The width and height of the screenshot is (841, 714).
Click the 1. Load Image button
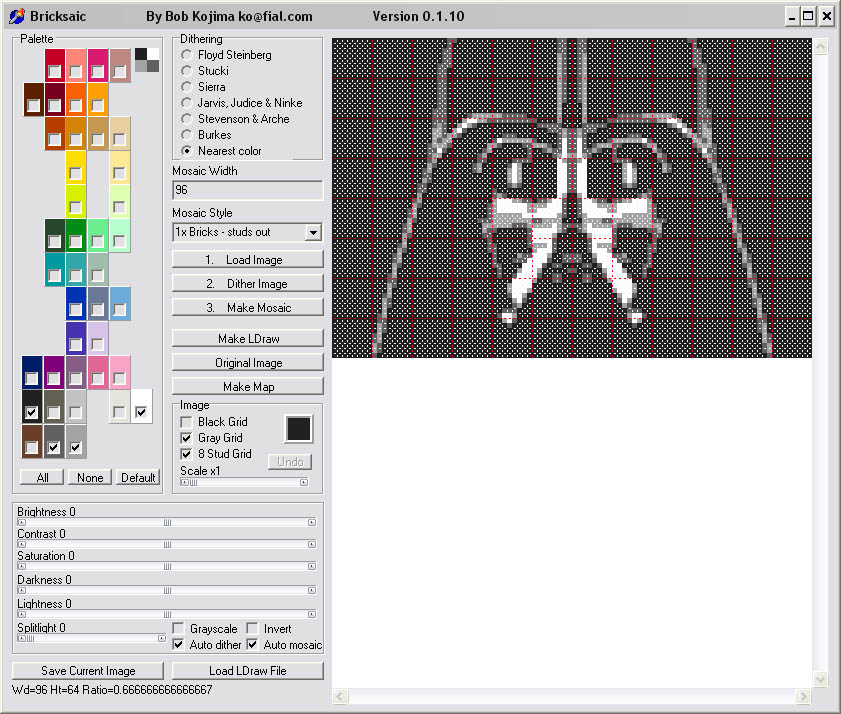pyautogui.click(x=248, y=260)
